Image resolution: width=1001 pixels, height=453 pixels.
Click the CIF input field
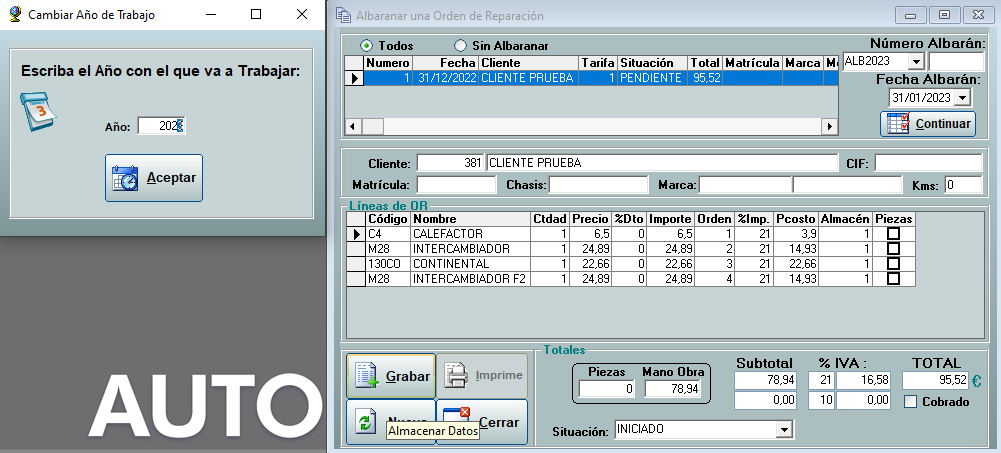928,163
